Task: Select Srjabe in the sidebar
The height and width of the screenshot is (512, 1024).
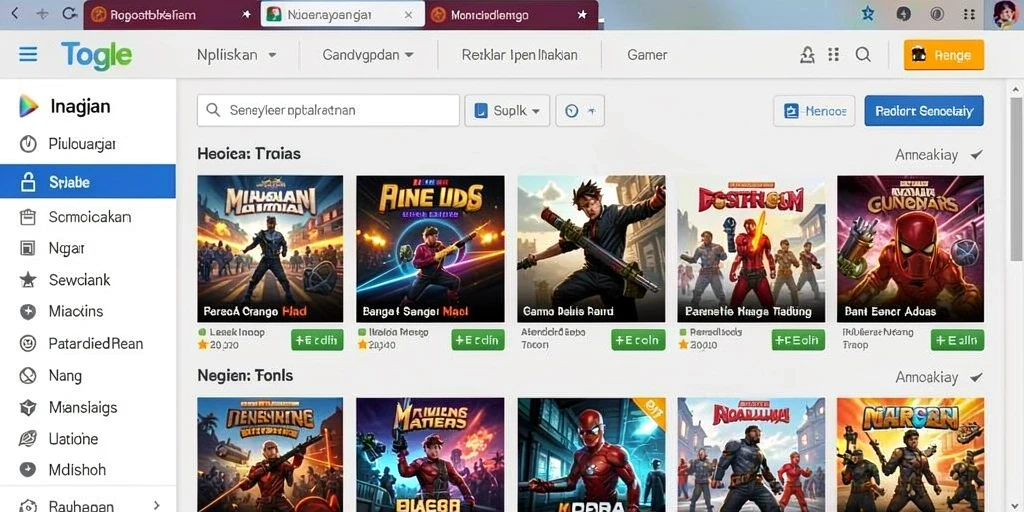Action: 88,182
